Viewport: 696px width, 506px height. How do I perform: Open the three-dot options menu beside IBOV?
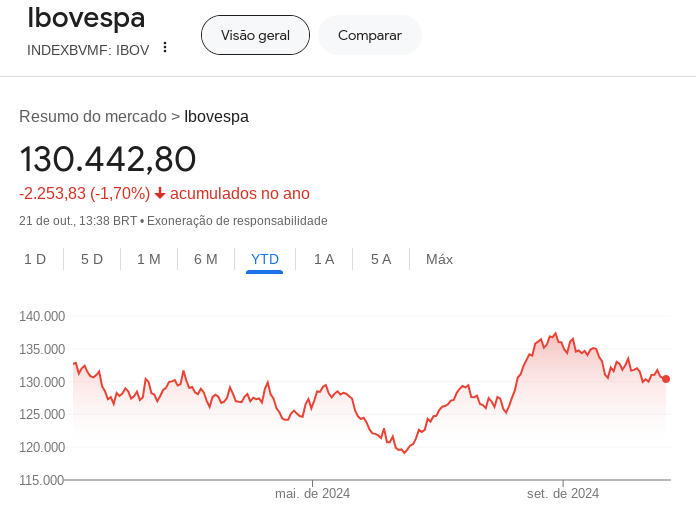pos(165,47)
